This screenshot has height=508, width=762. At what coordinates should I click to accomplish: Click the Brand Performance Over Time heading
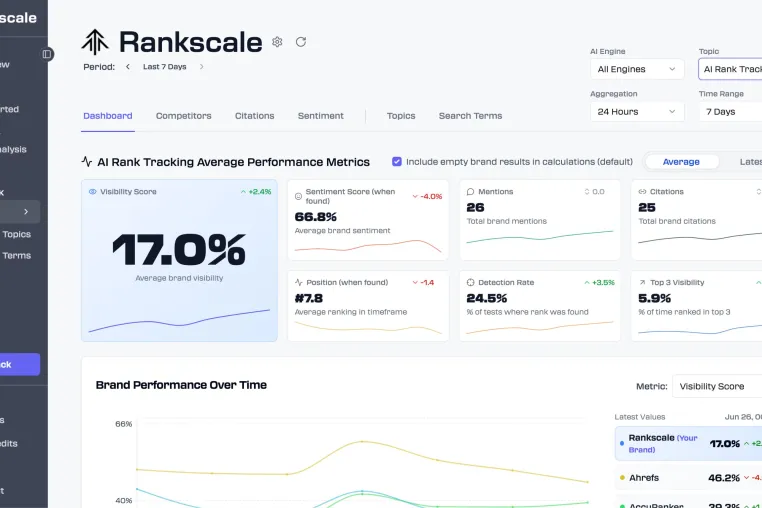pos(181,385)
